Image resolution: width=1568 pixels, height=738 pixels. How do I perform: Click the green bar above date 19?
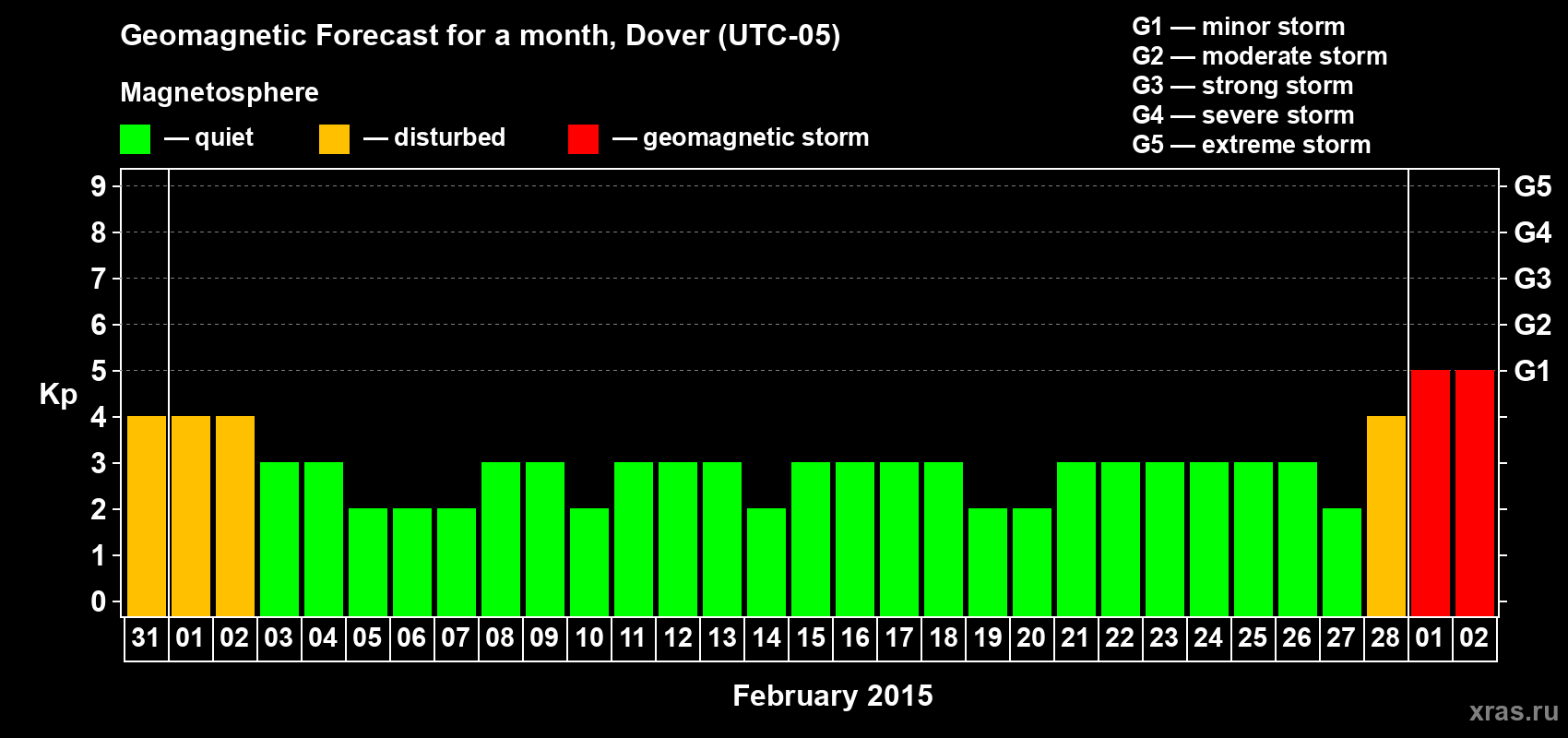pyautogui.click(x=988, y=563)
